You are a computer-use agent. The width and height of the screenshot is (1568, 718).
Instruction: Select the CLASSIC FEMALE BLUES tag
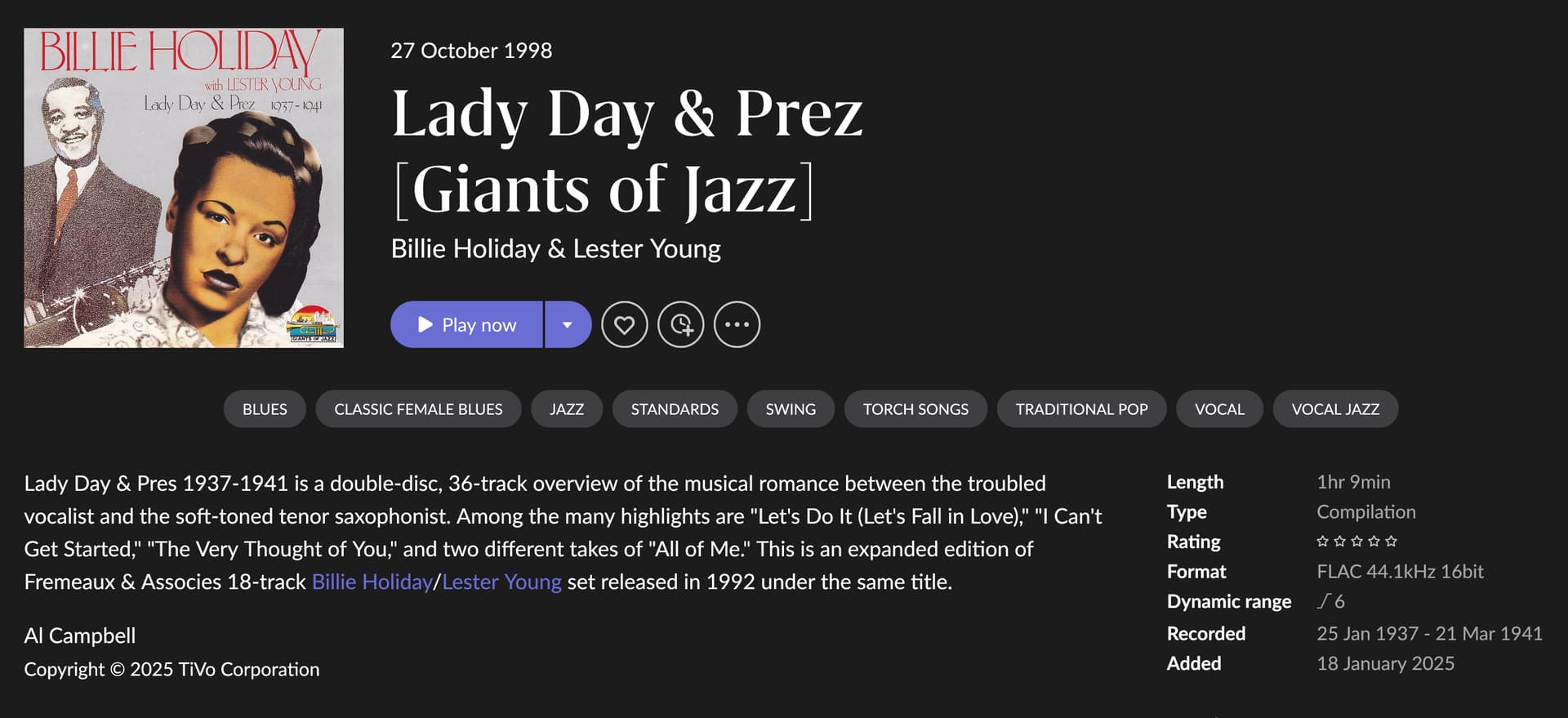[418, 409]
